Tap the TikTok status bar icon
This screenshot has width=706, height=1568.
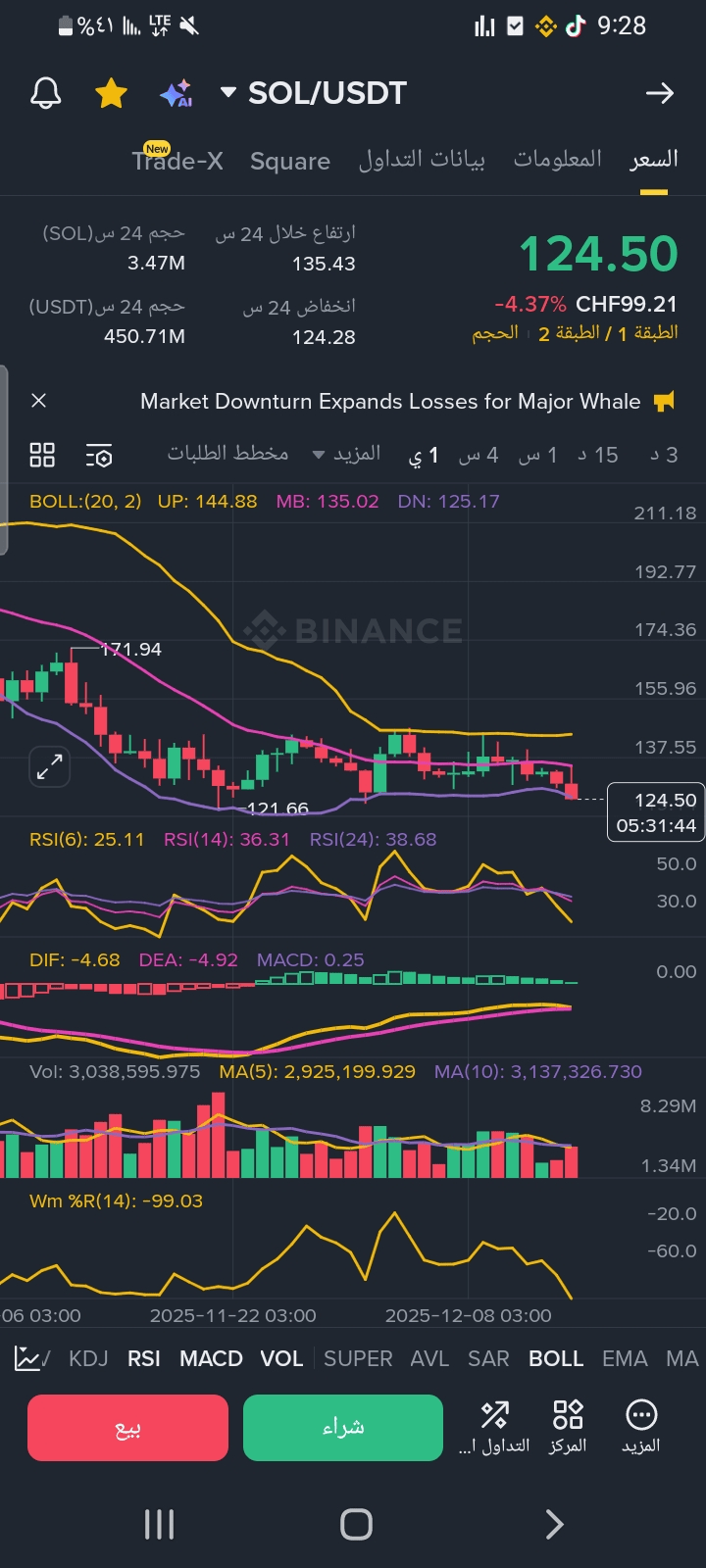point(576,26)
